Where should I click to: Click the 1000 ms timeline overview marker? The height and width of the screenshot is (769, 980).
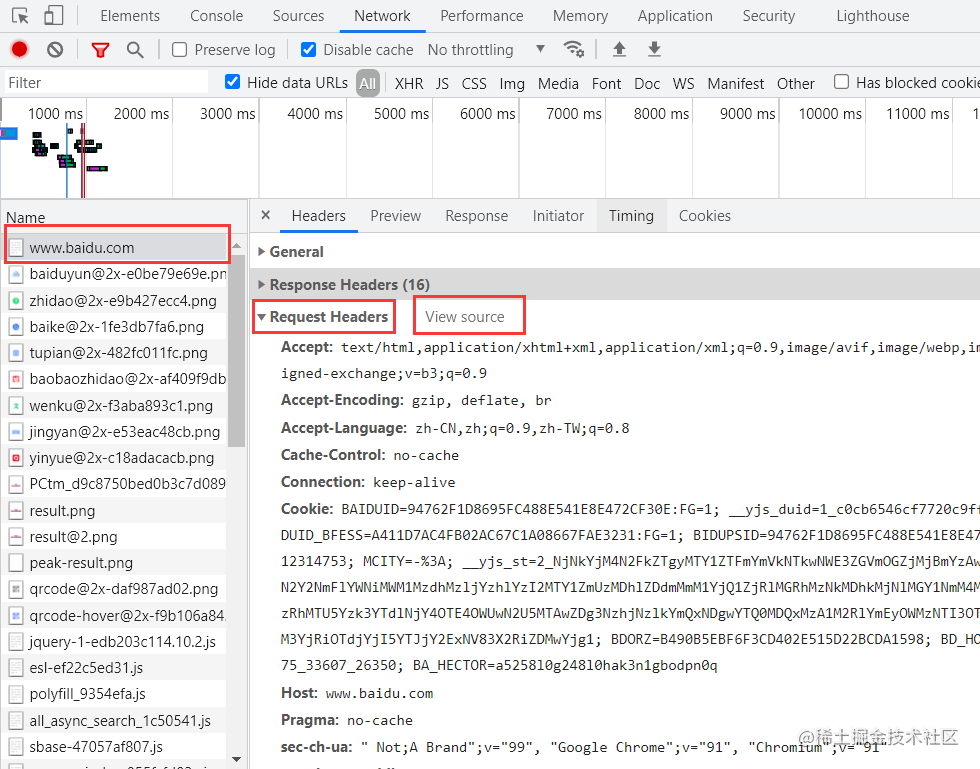[x=55, y=114]
